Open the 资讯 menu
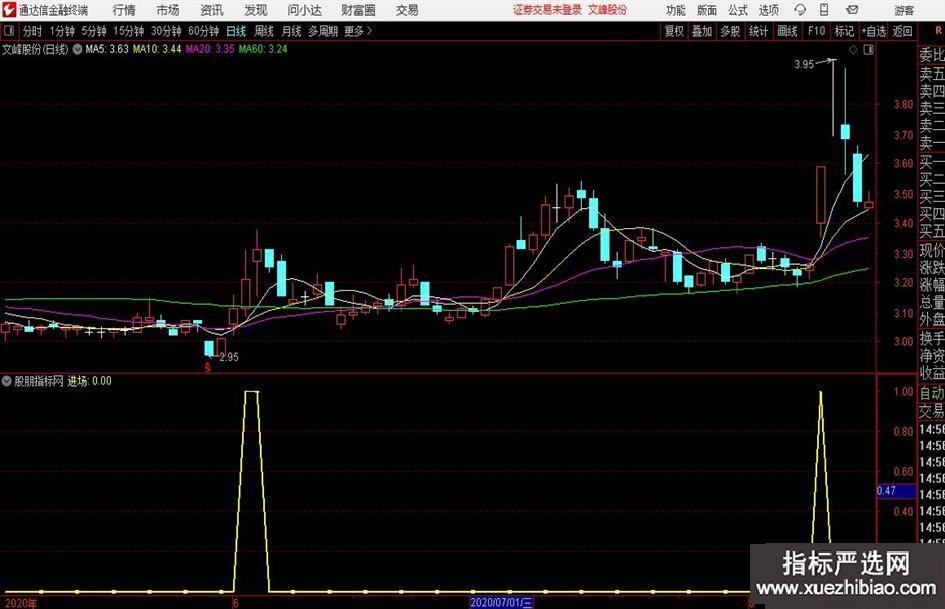The width and height of the screenshot is (945, 609). (x=211, y=10)
